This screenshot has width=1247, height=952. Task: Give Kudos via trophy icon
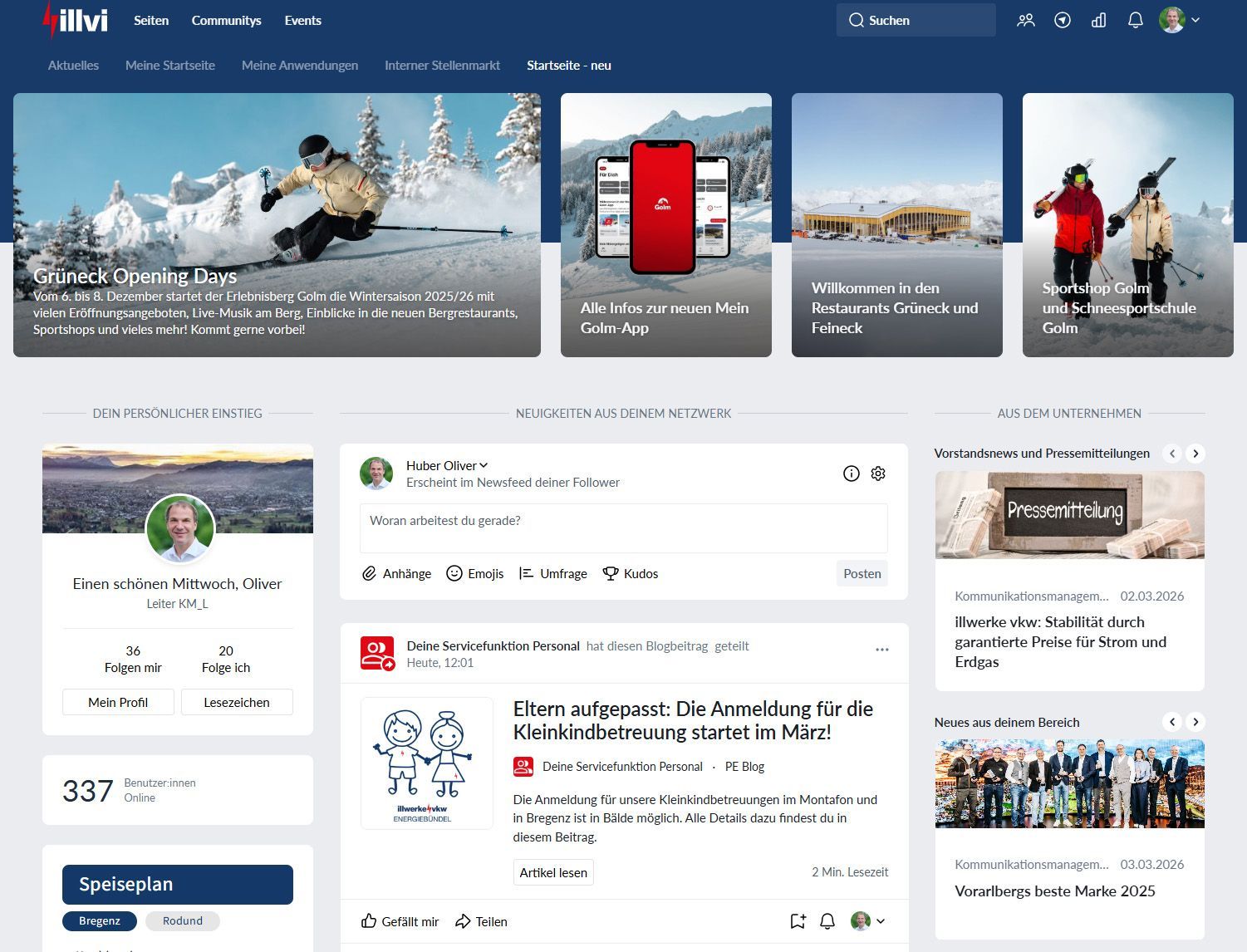pyautogui.click(x=630, y=573)
